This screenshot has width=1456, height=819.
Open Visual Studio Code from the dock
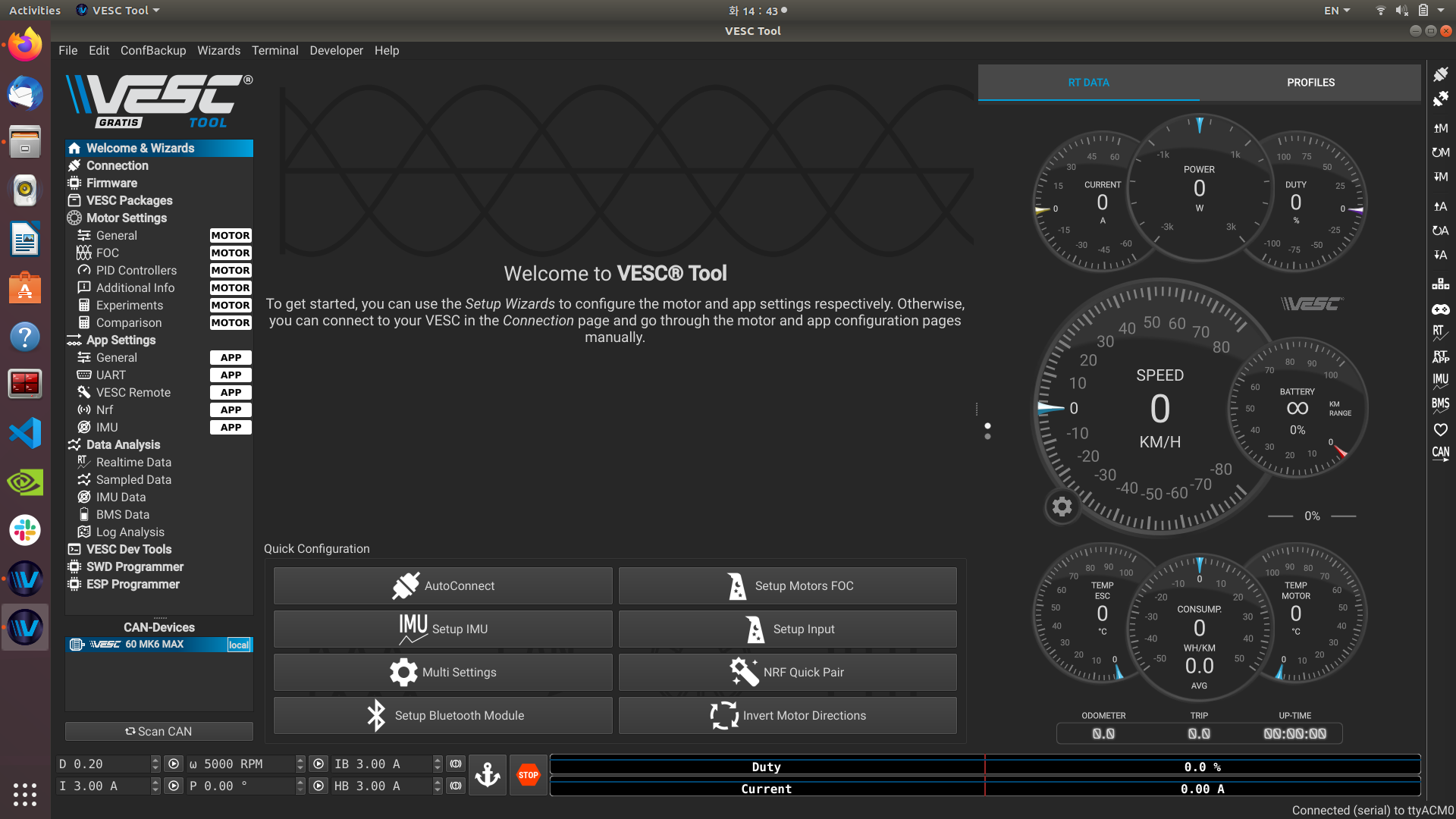pos(25,433)
